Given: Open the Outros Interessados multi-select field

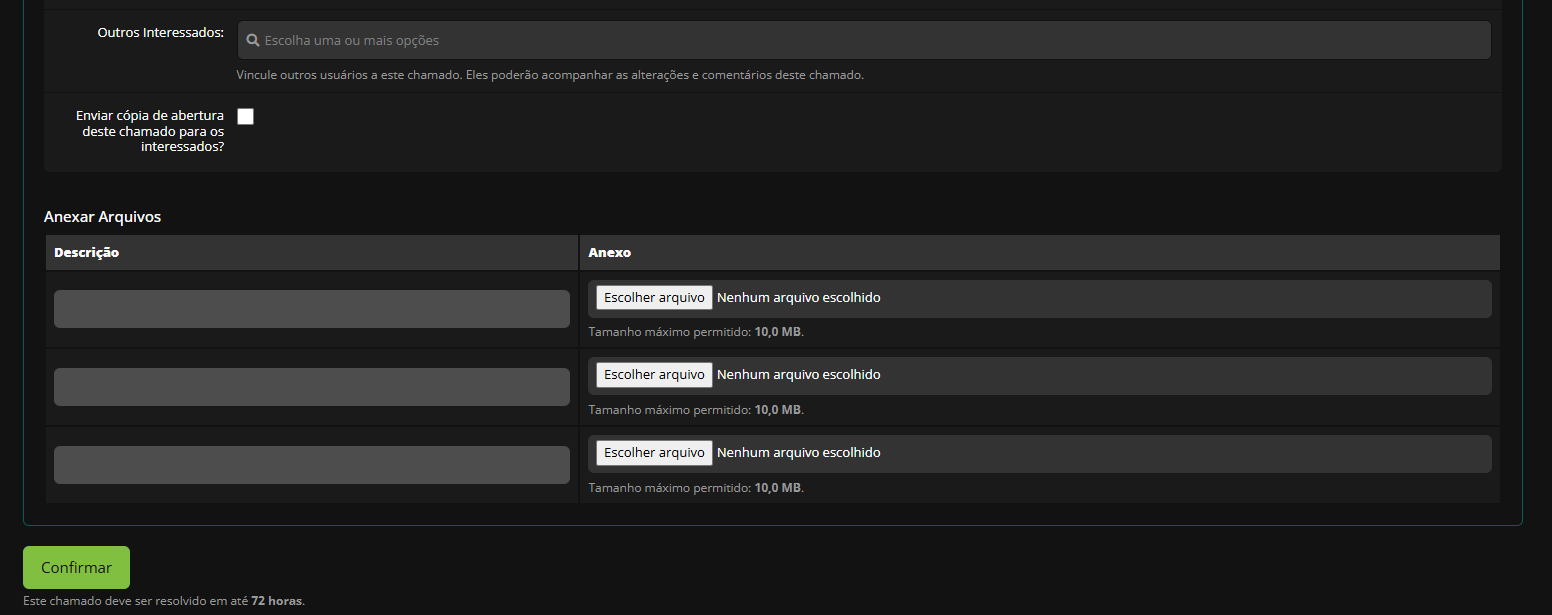Looking at the screenshot, I should click(x=864, y=41).
